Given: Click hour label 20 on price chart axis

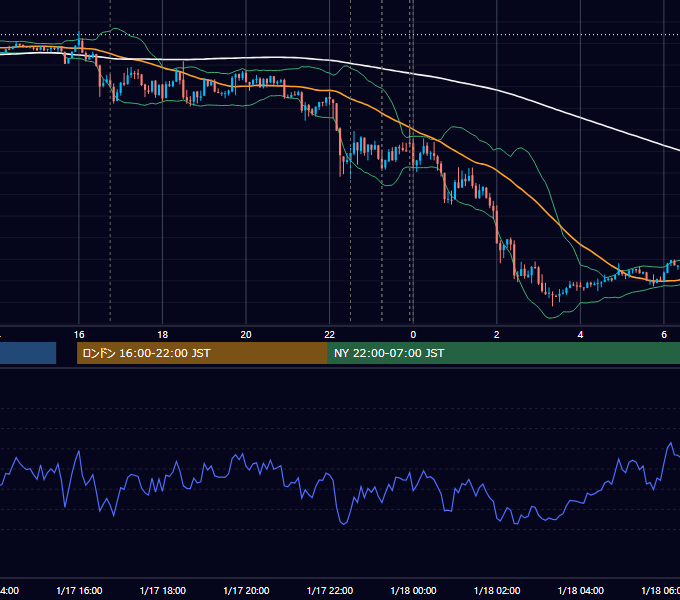Looking at the screenshot, I should coord(246,335).
